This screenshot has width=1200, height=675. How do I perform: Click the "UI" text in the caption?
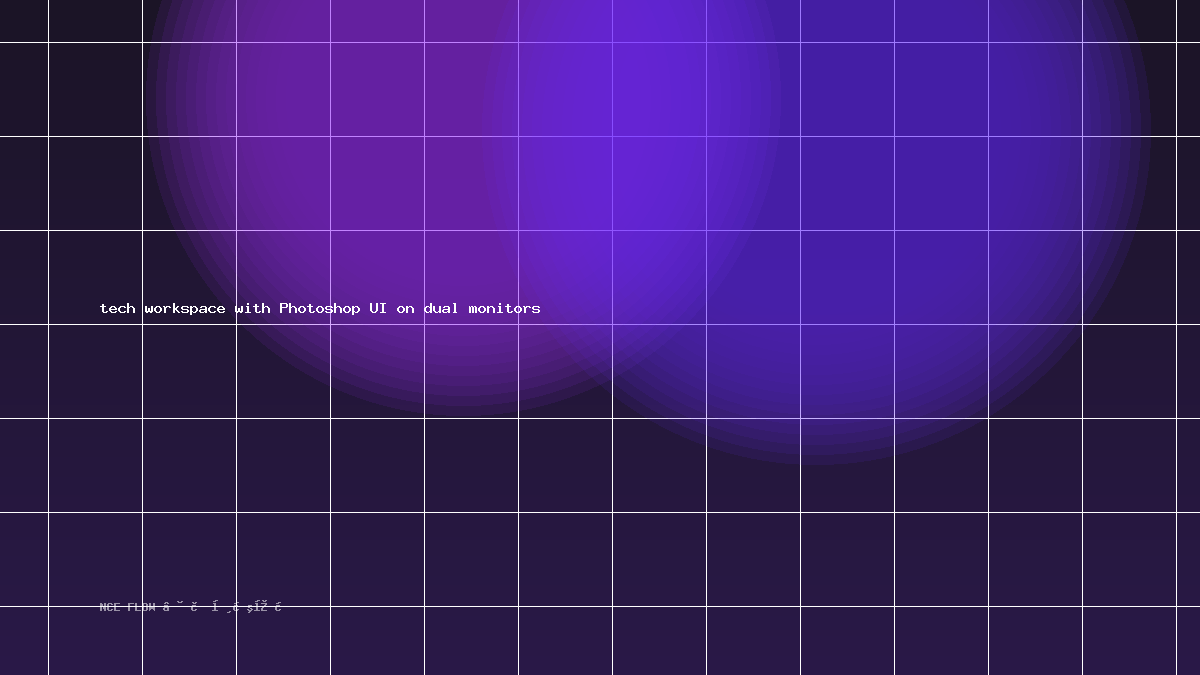[378, 308]
